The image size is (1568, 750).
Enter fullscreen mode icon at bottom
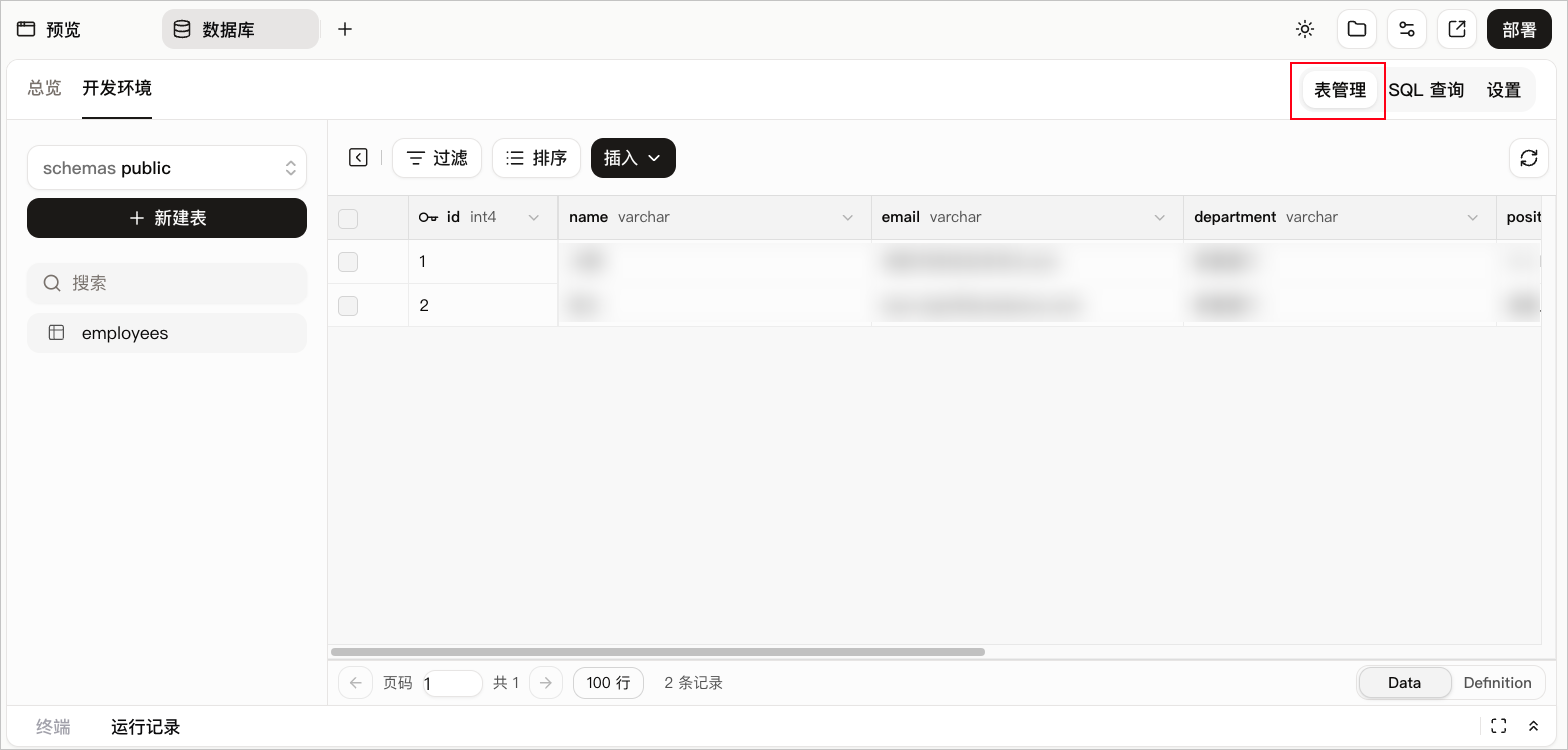pos(1498,726)
